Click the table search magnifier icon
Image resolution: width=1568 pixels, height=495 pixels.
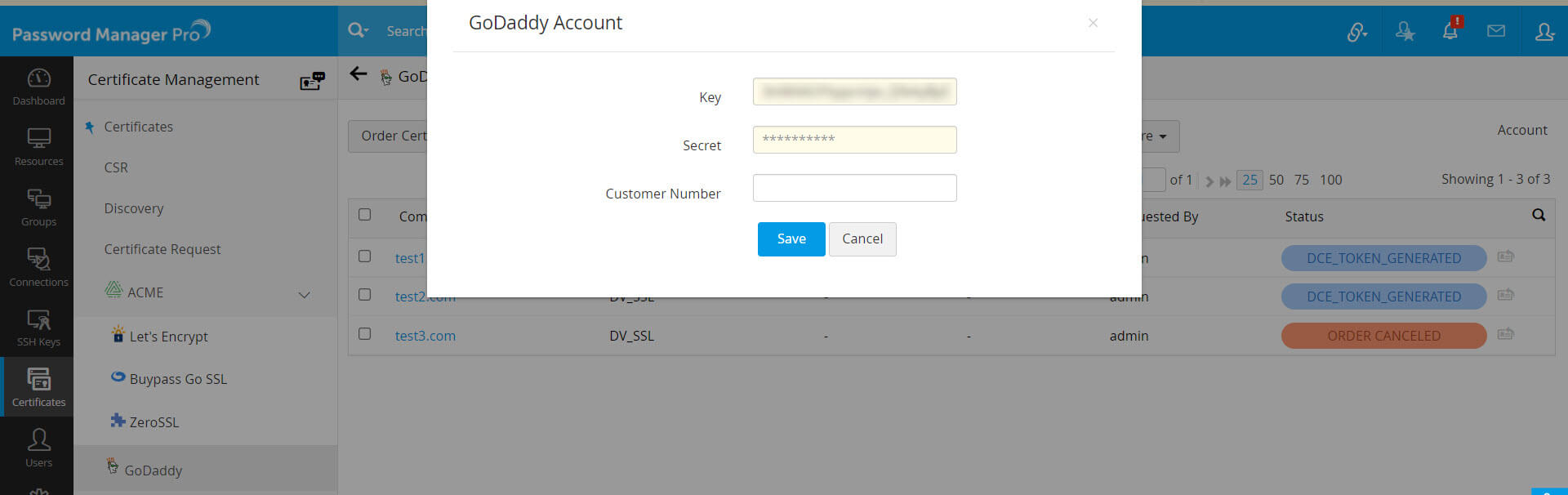coord(1539,215)
